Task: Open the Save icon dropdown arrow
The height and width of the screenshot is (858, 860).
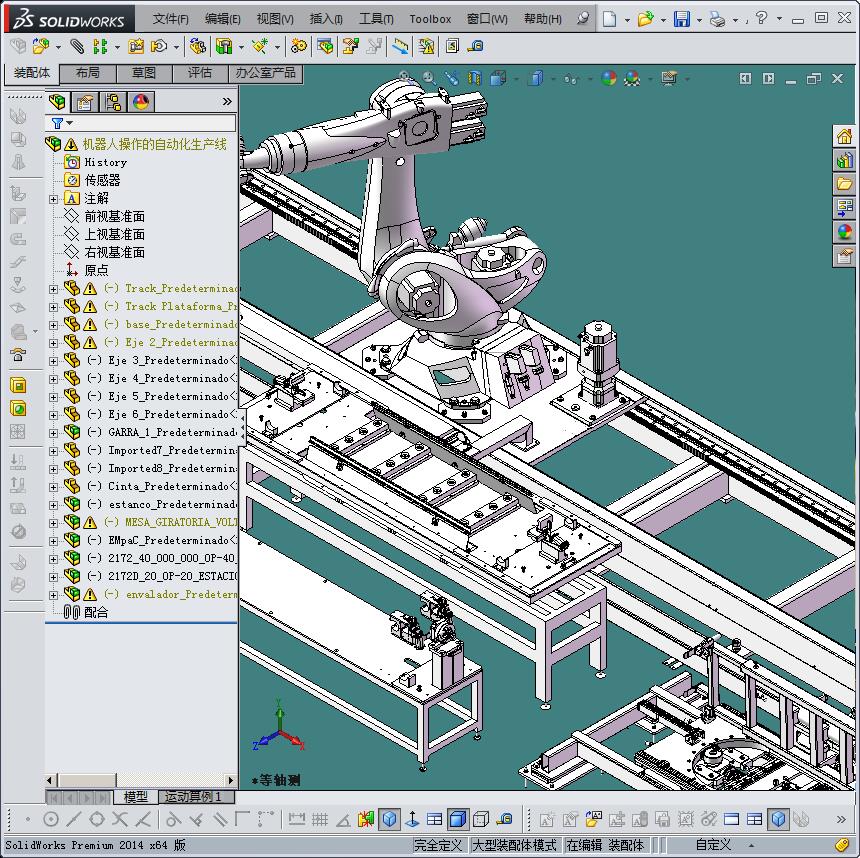Action: point(699,20)
